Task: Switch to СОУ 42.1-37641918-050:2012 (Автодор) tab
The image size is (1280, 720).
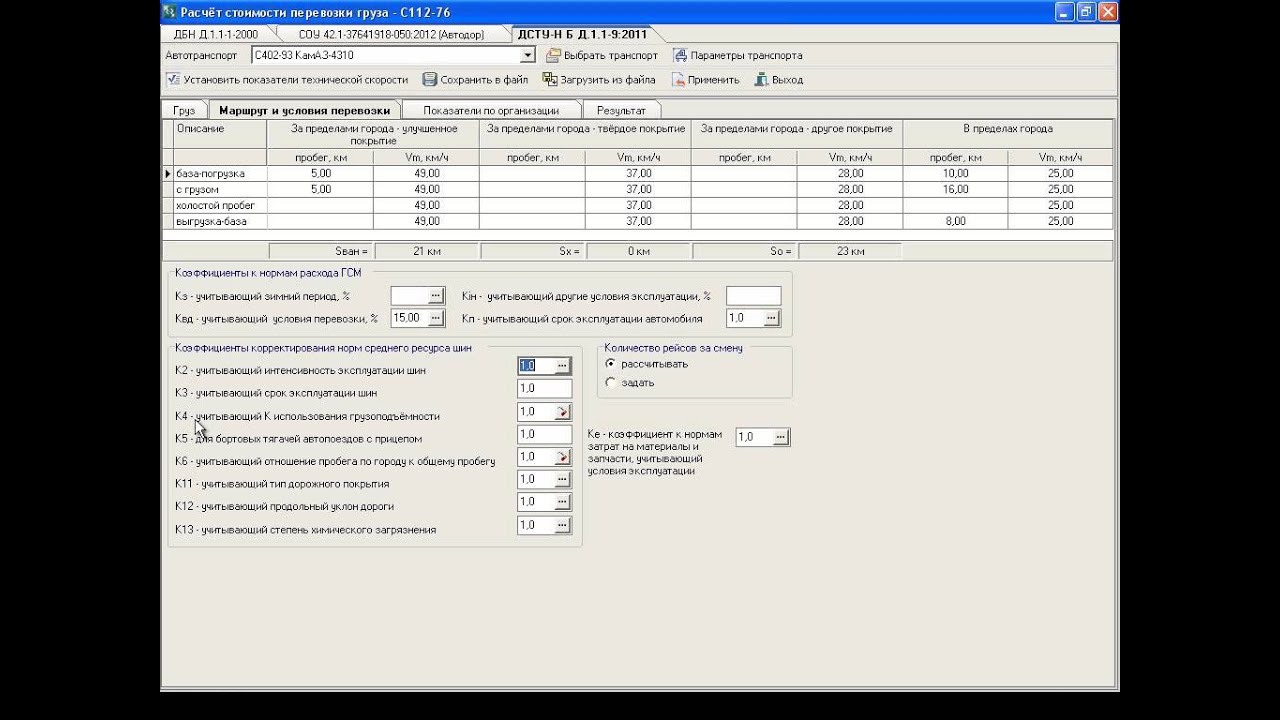Action: pos(391,34)
